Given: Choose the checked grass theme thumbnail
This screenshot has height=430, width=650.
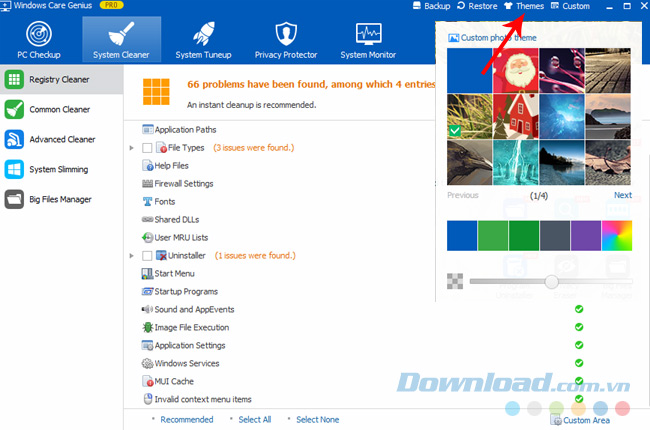Looking at the screenshot, I should [x=470, y=116].
